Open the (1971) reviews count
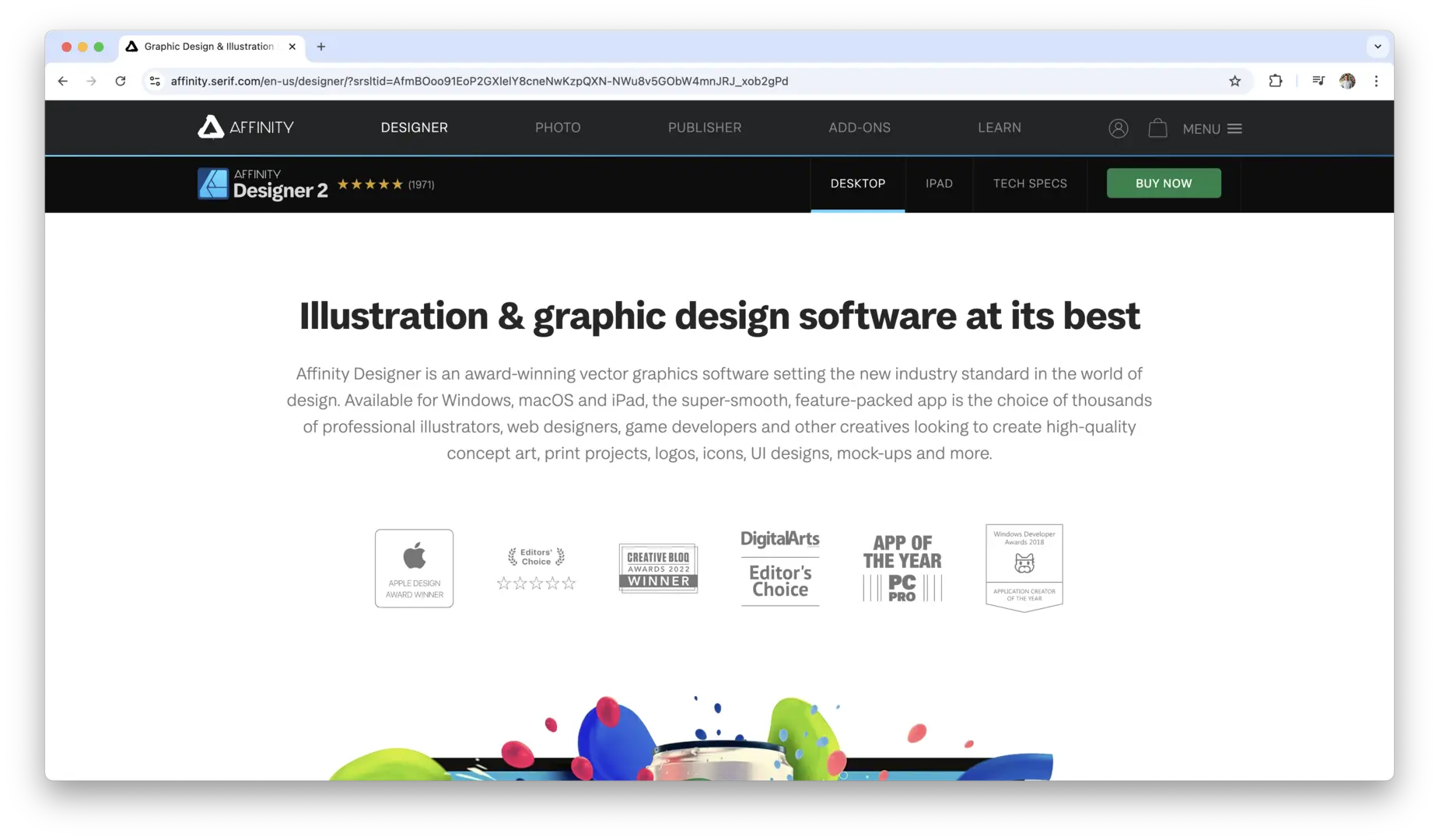The height and width of the screenshot is (840, 1439). (x=421, y=185)
